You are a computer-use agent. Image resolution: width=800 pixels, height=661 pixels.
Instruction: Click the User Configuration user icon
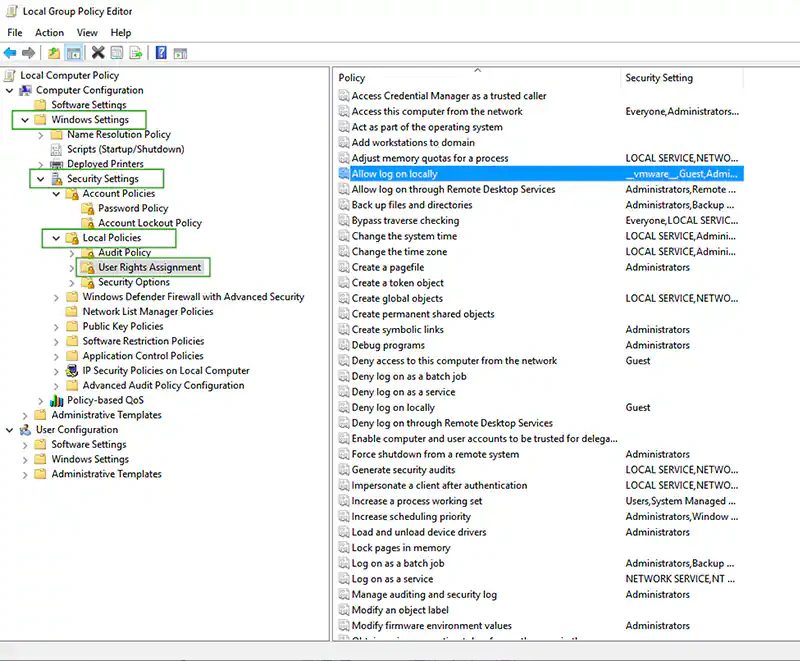[x=26, y=430]
